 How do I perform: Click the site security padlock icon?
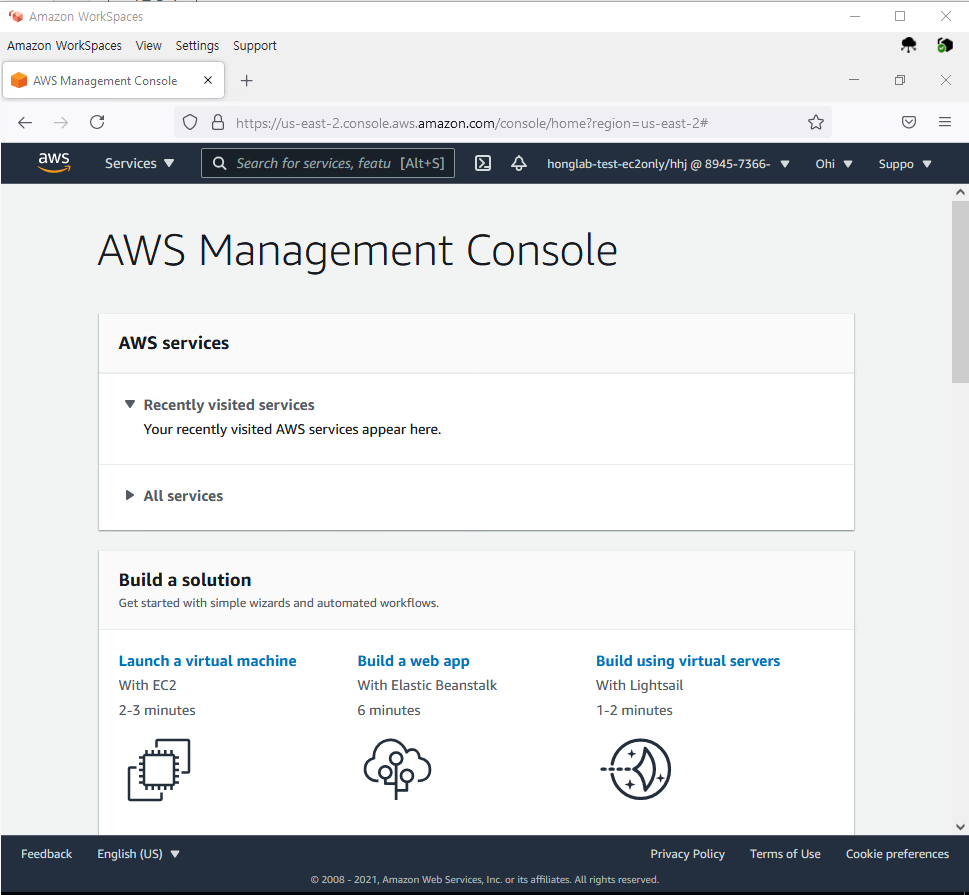(218, 122)
